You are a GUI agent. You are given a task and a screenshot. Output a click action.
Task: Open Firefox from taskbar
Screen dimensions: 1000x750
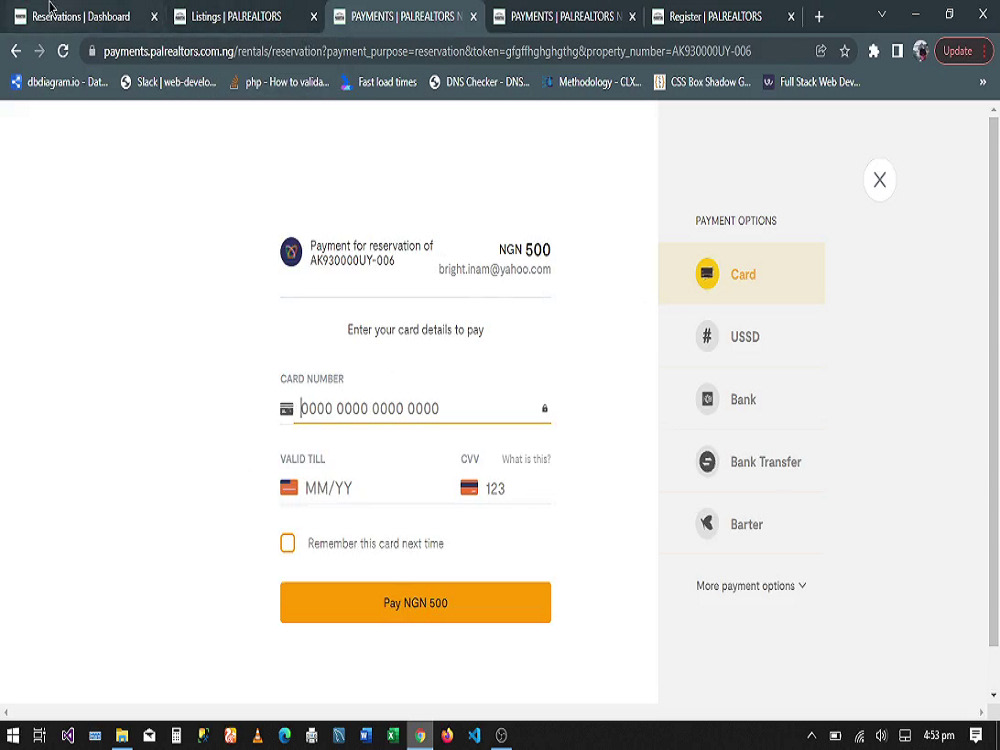(x=447, y=735)
